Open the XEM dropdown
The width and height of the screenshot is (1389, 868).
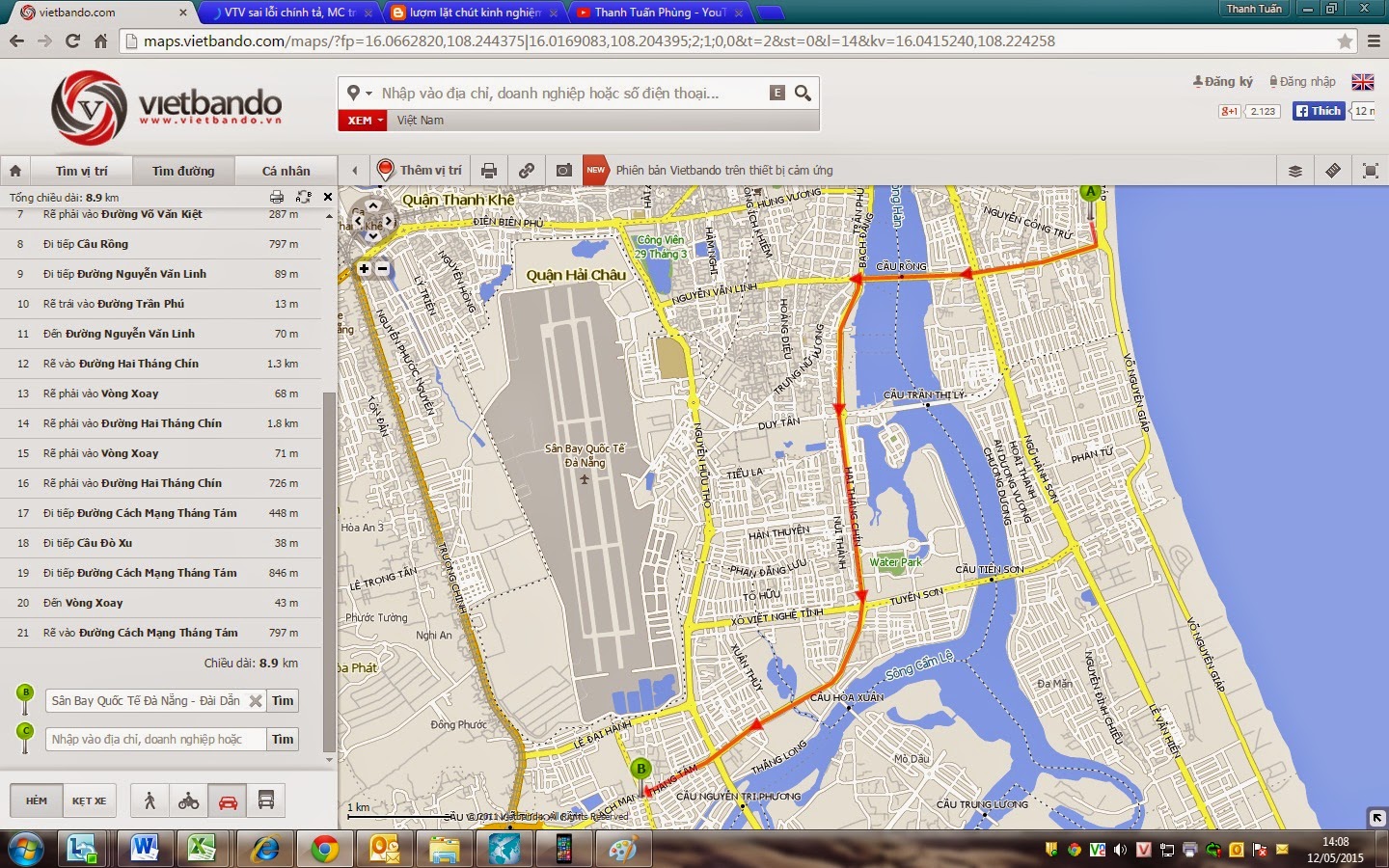tap(363, 121)
